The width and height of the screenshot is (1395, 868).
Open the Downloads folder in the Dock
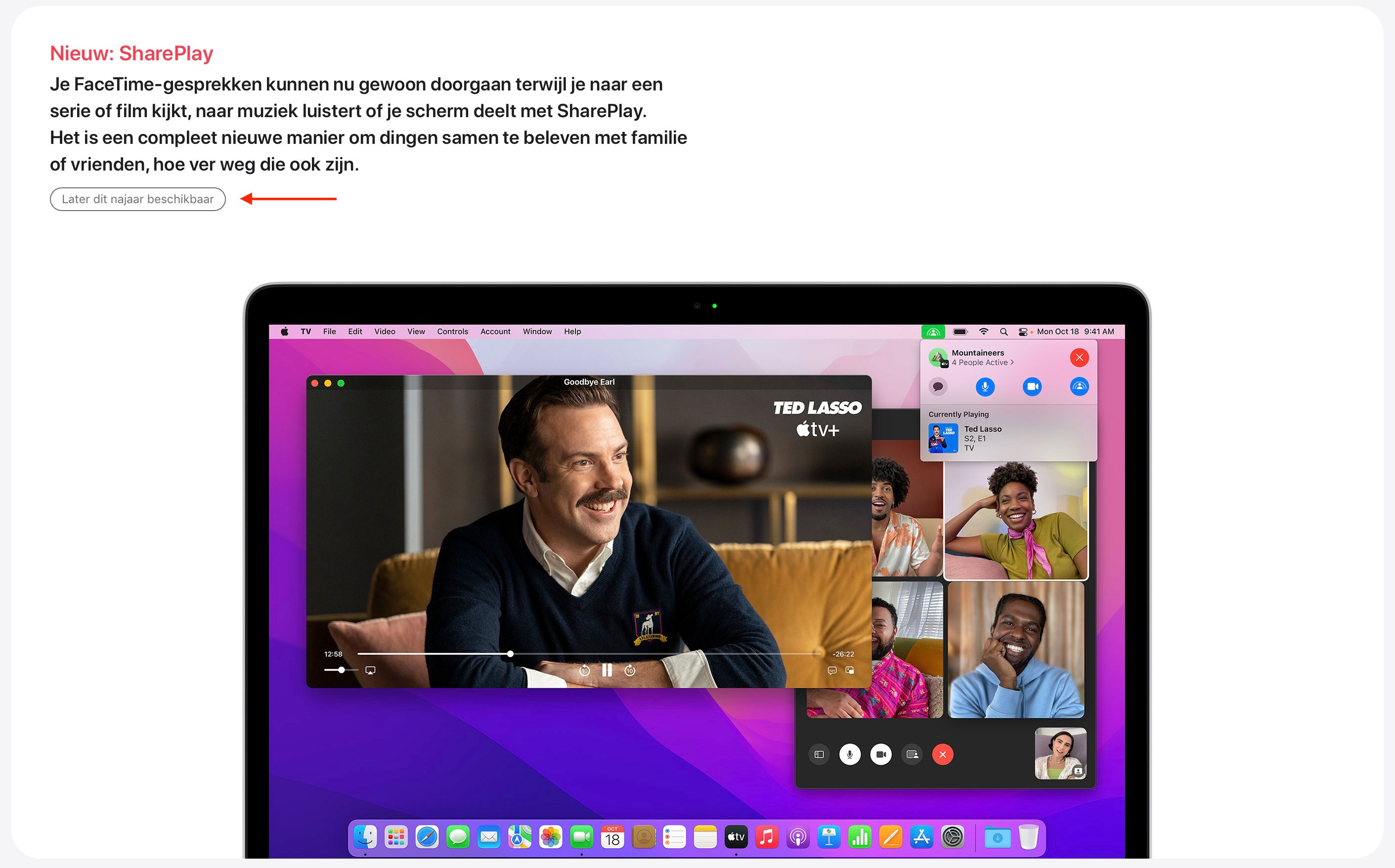(x=998, y=837)
